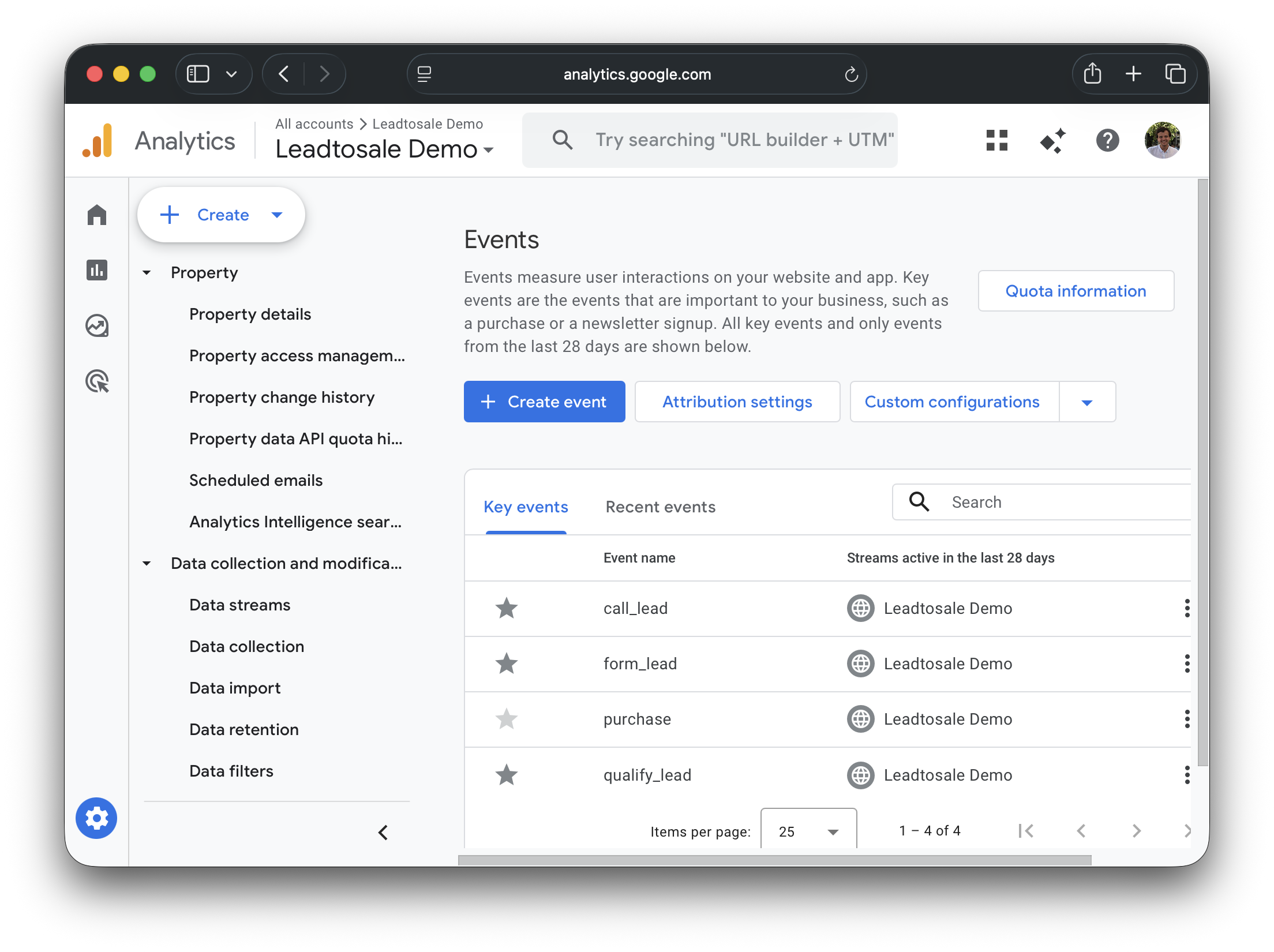This screenshot has height=952, width=1274.
Task: Open Quota information
Action: (1076, 291)
